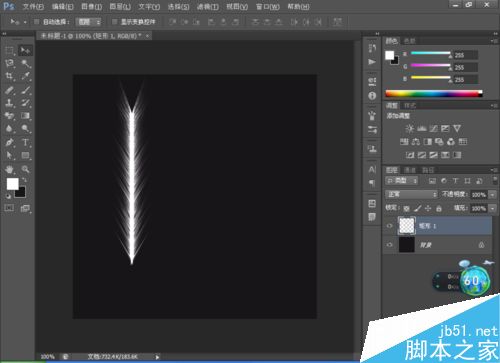
Task: Toggle lock all padlock icon
Action: point(439,209)
